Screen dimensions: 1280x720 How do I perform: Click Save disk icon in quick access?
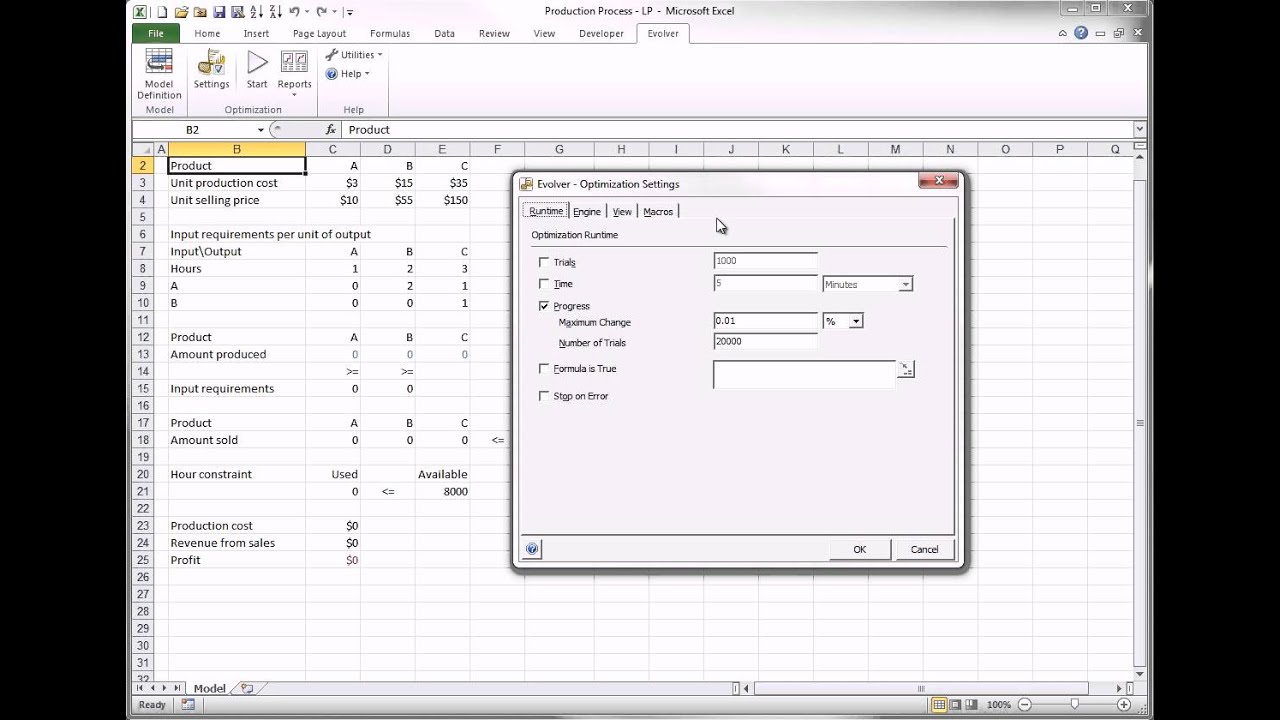[x=218, y=12]
